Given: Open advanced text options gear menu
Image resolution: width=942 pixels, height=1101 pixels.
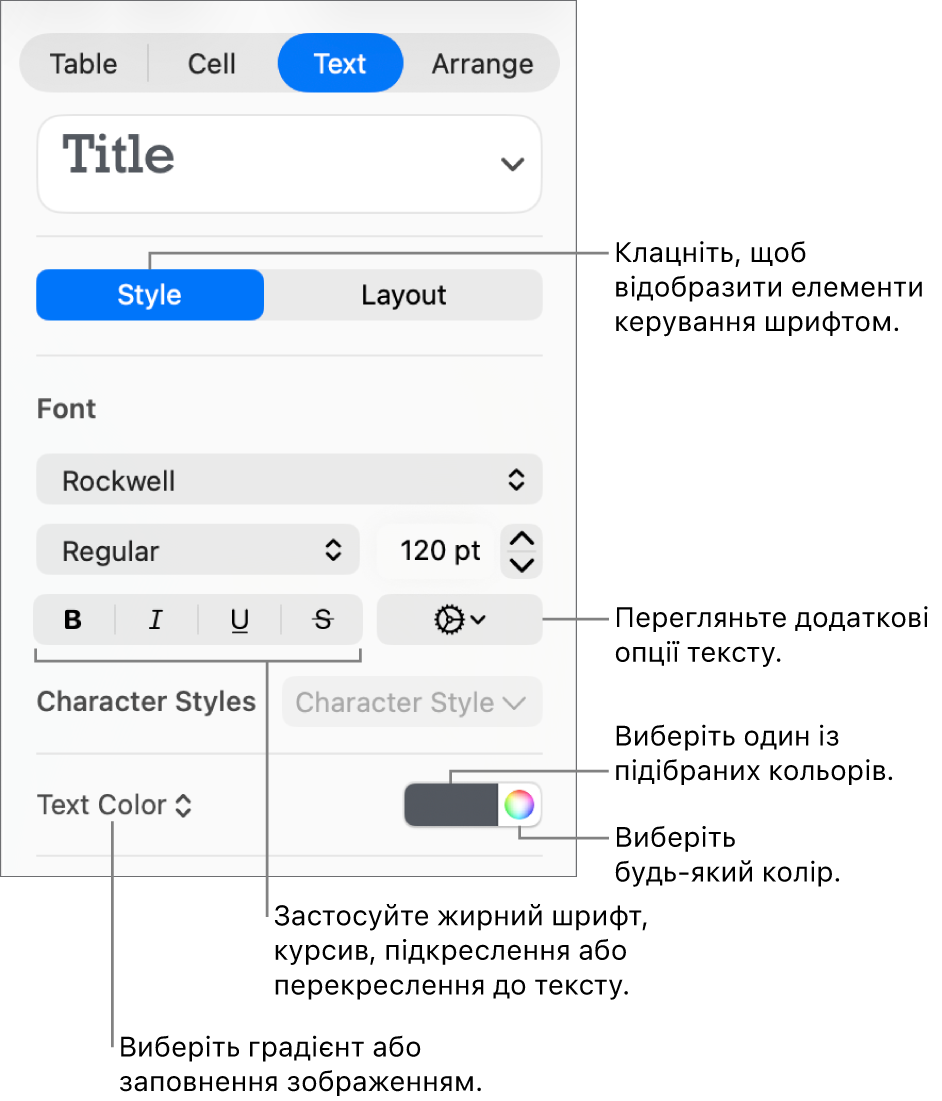Looking at the screenshot, I should point(460,620).
